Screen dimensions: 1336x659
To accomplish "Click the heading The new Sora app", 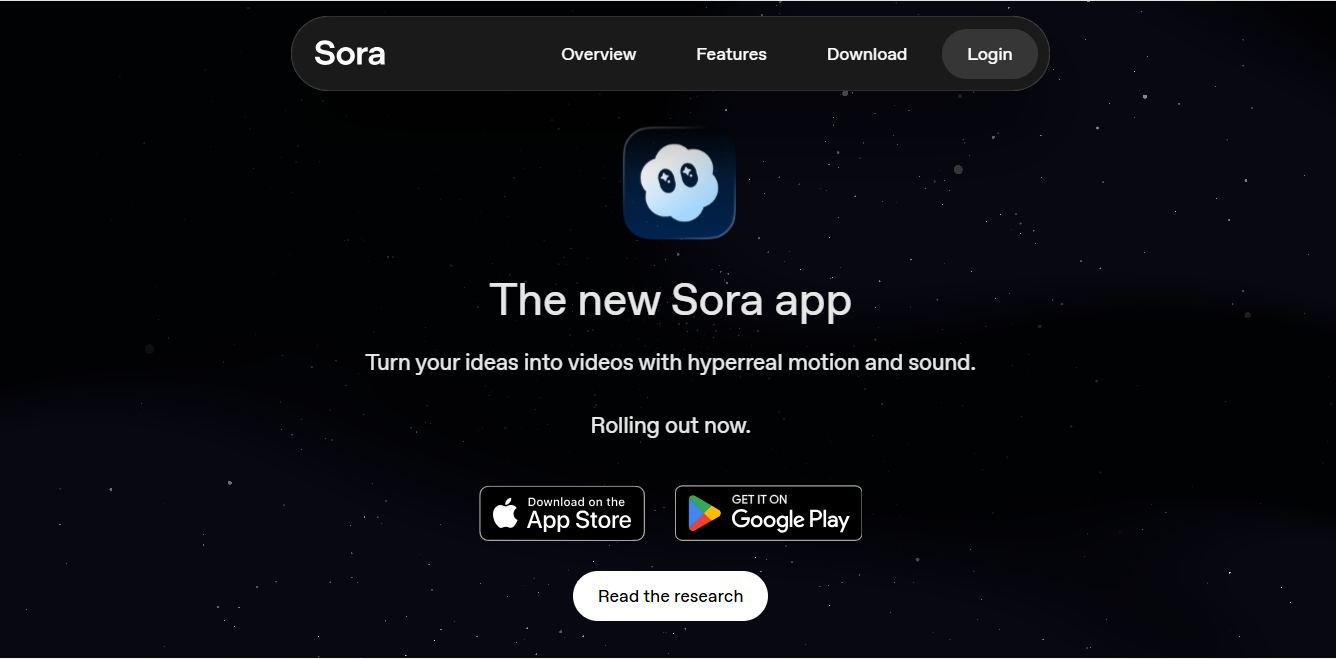I will coord(670,300).
